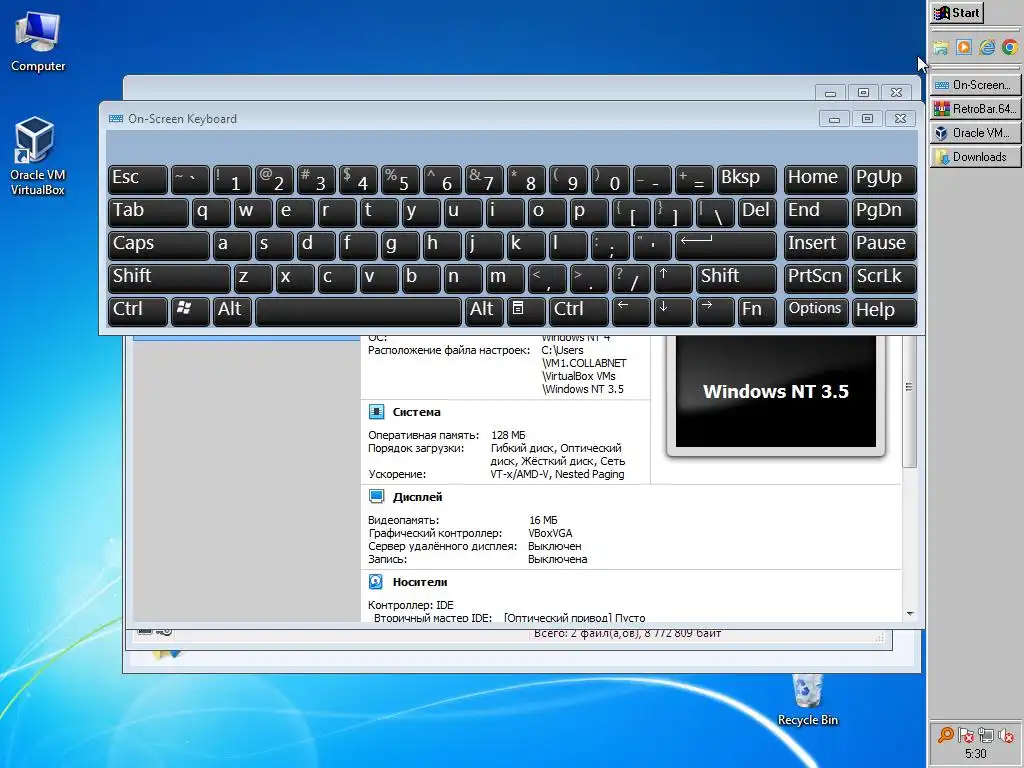Click VirtualBox details scrollbar down arrow
This screenshot has width=1024, height=768.
(x=910, y=614)
